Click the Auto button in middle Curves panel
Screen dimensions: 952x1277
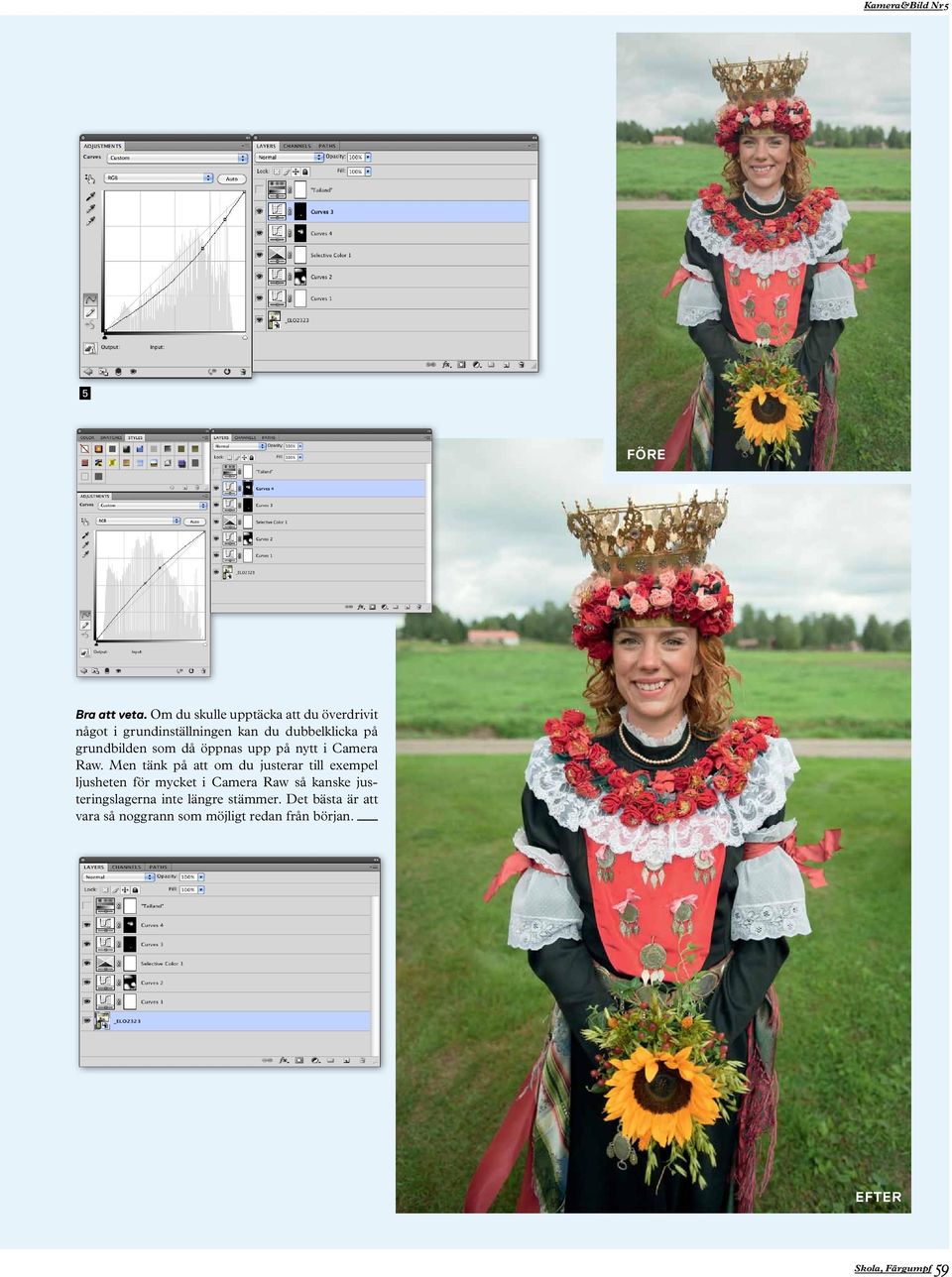pyautogui.click(x=194, y=521)
